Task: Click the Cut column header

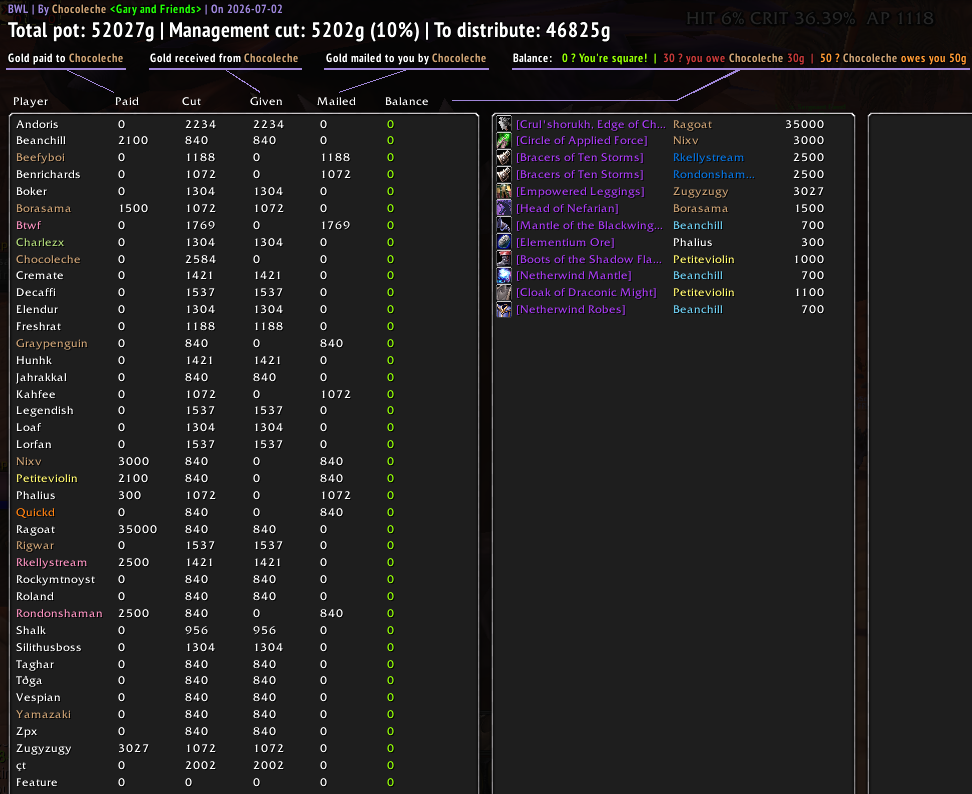Action: [x=191, y=101]
